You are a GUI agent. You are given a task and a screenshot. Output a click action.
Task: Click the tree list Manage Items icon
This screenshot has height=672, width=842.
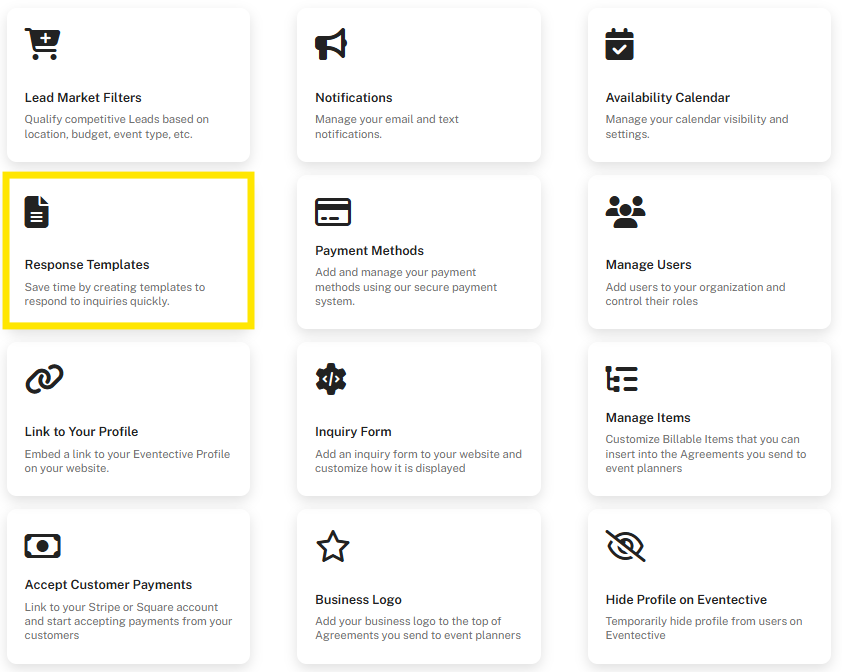pos(622,379)
